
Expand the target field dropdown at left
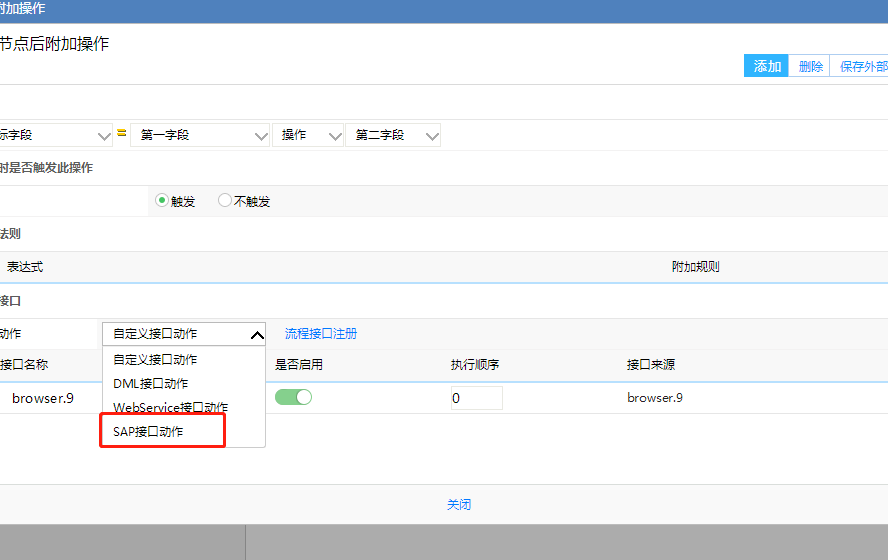pyautogui.click(x=56, y=135)
